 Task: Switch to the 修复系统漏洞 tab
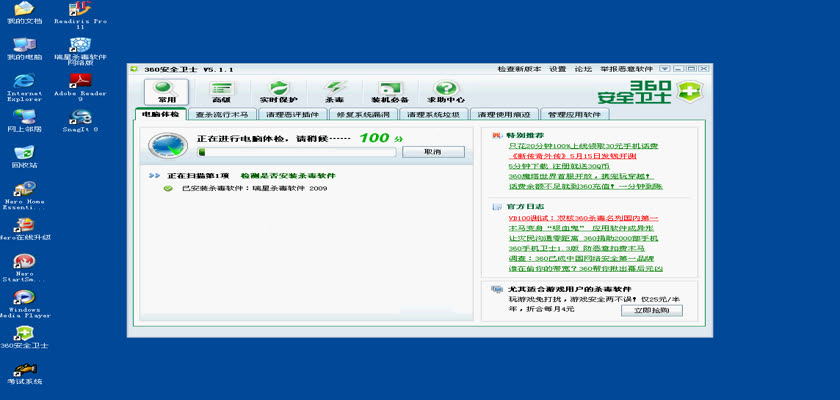(x=363, y=115)
